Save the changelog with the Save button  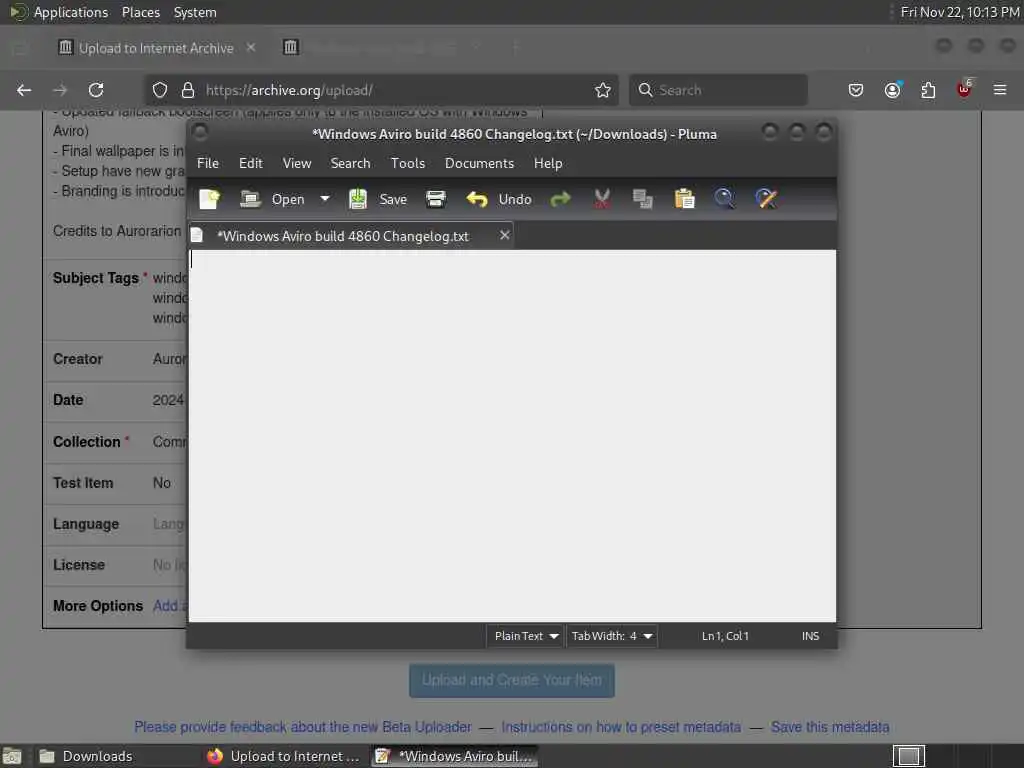[x=378, y=199]
